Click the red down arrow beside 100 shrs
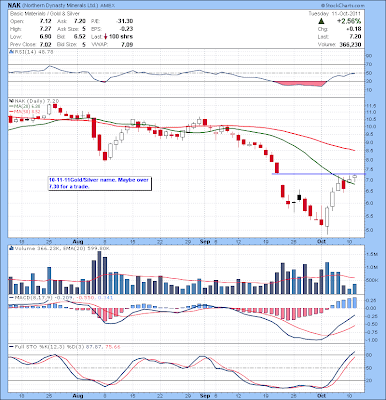386x400 pixels. tap(106, 37)
